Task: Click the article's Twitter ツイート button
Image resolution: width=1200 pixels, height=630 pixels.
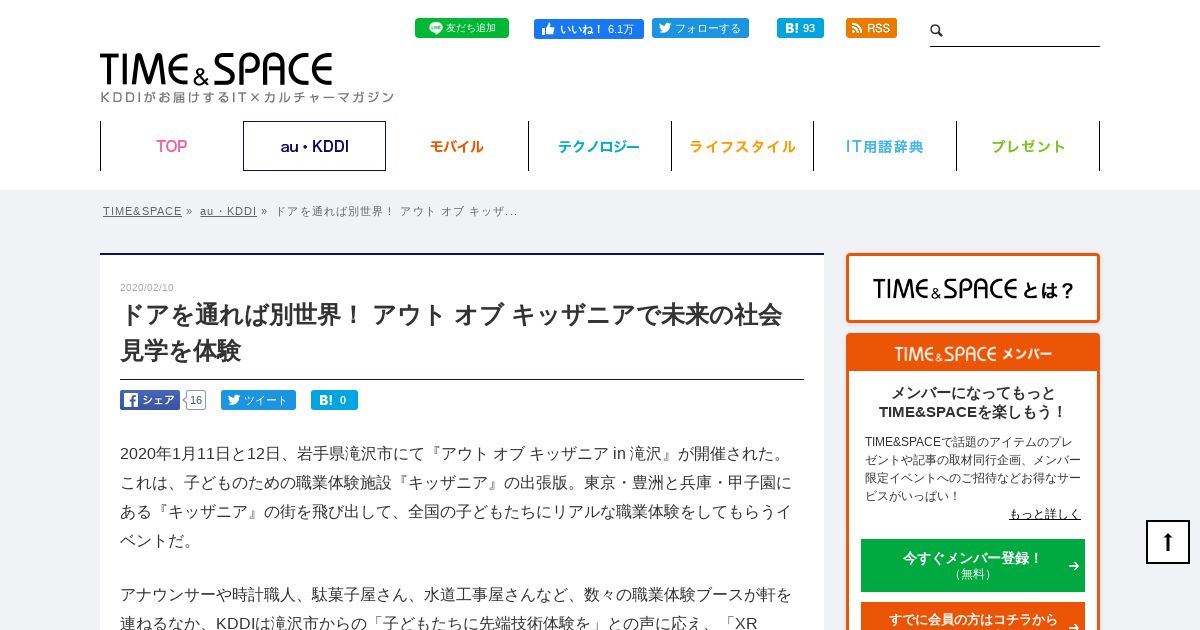Action: 258,400
